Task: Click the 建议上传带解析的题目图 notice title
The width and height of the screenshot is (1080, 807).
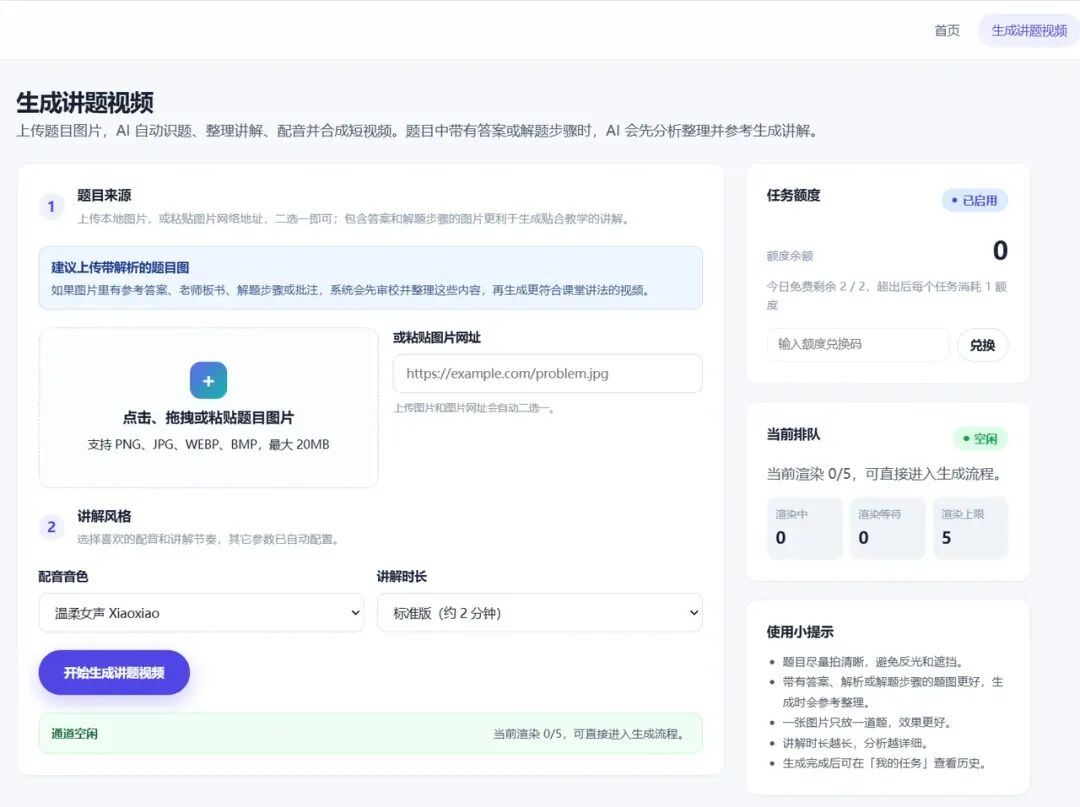Action: pos(120,268)
